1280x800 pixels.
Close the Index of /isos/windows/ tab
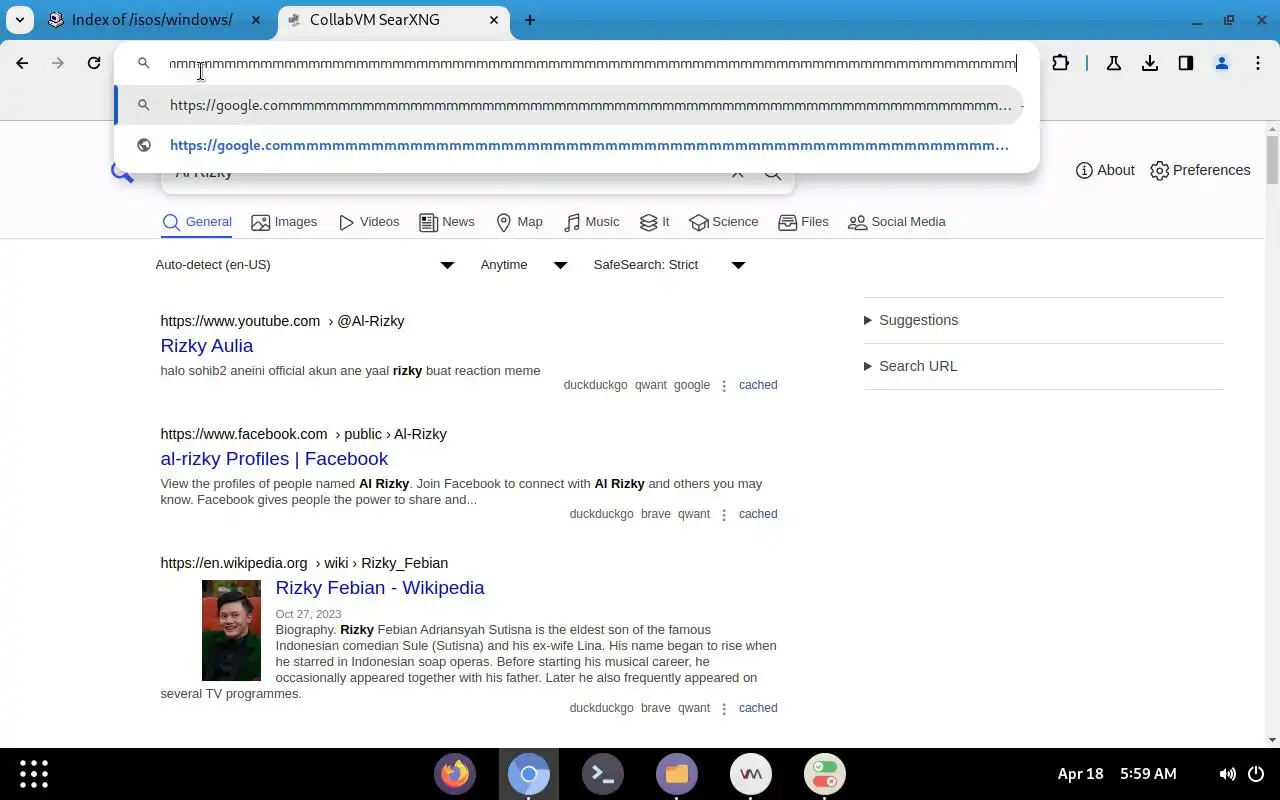coord(257,20)
